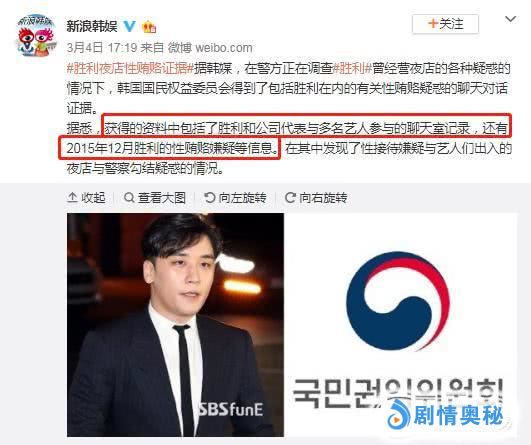Click the man in suit photo
Image resolution: width=531 pixels, height=445 pixels.
[x=175, y=324]
